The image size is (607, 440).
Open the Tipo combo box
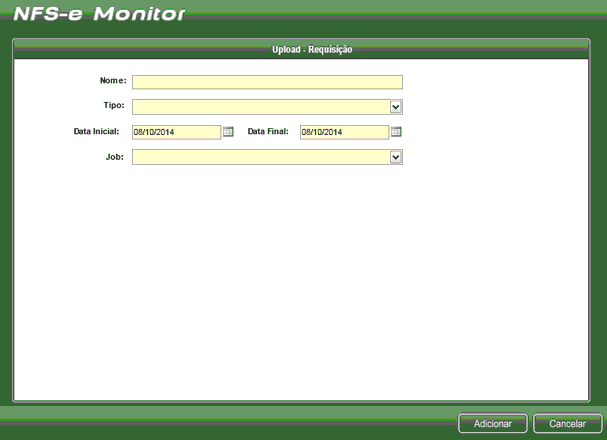267,107
